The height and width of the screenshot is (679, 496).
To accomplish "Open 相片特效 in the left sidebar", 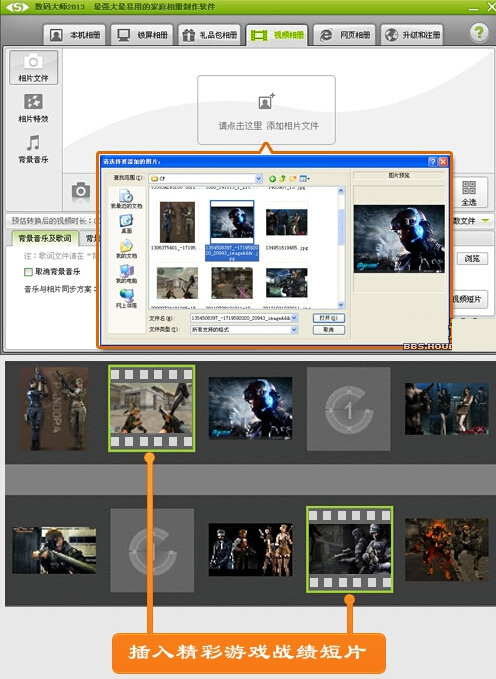I will pyautogui.click(x=33, y=108).
